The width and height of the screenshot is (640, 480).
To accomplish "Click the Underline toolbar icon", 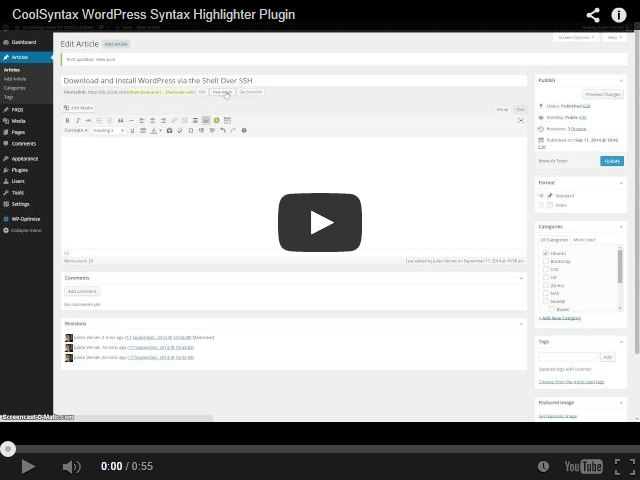I will tap(132, 131).
